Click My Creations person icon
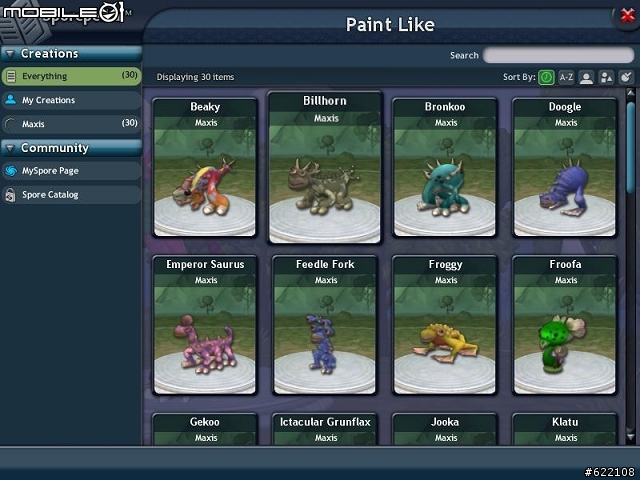This screenshot has height=480, width=640. [x=11, y=100]
